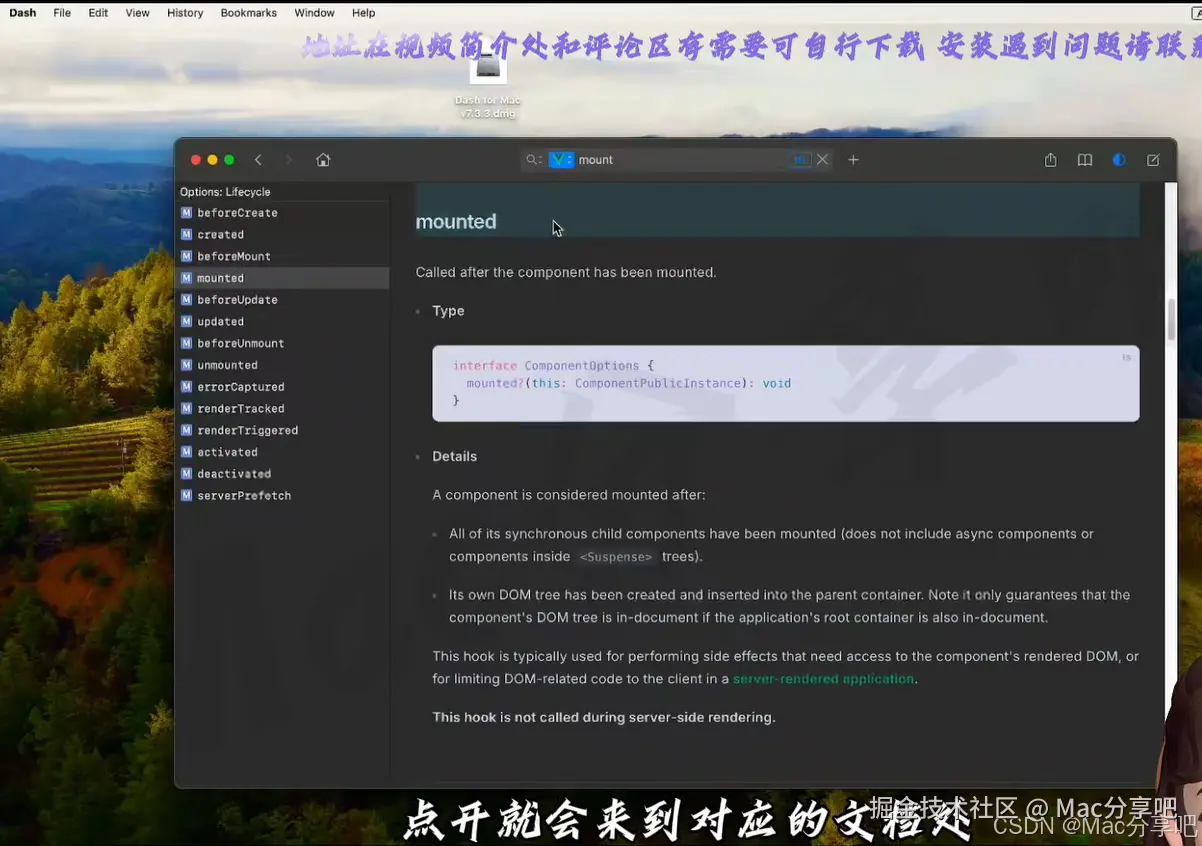
Task: Click the magnifying glass search icon
Action: (533, 159)
